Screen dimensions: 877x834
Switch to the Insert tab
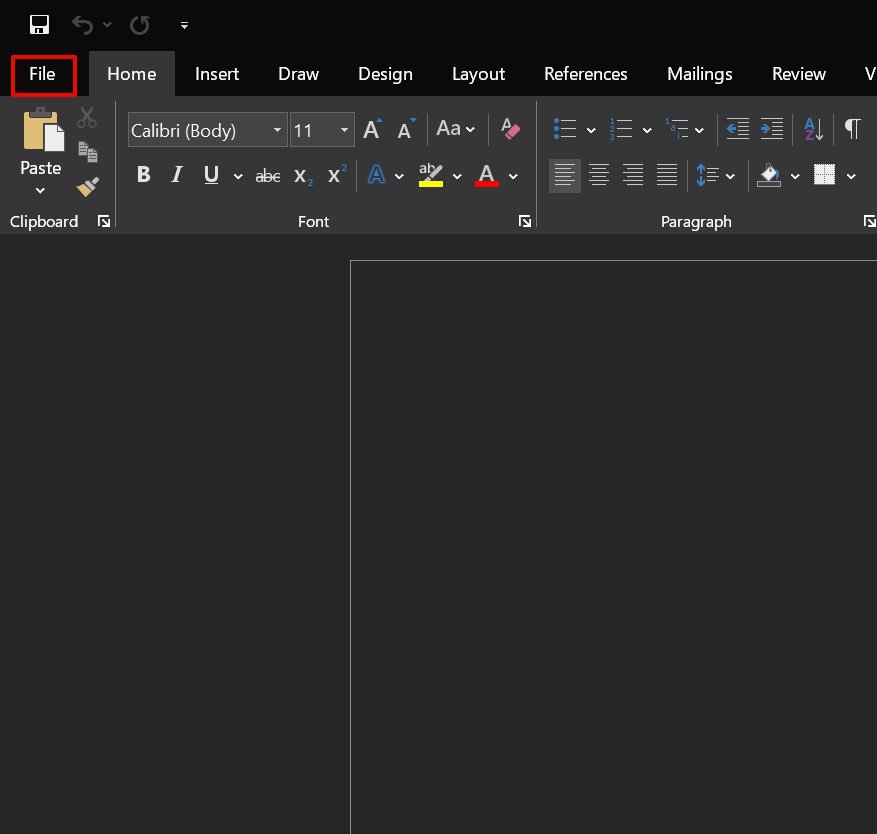click(217, 73)
